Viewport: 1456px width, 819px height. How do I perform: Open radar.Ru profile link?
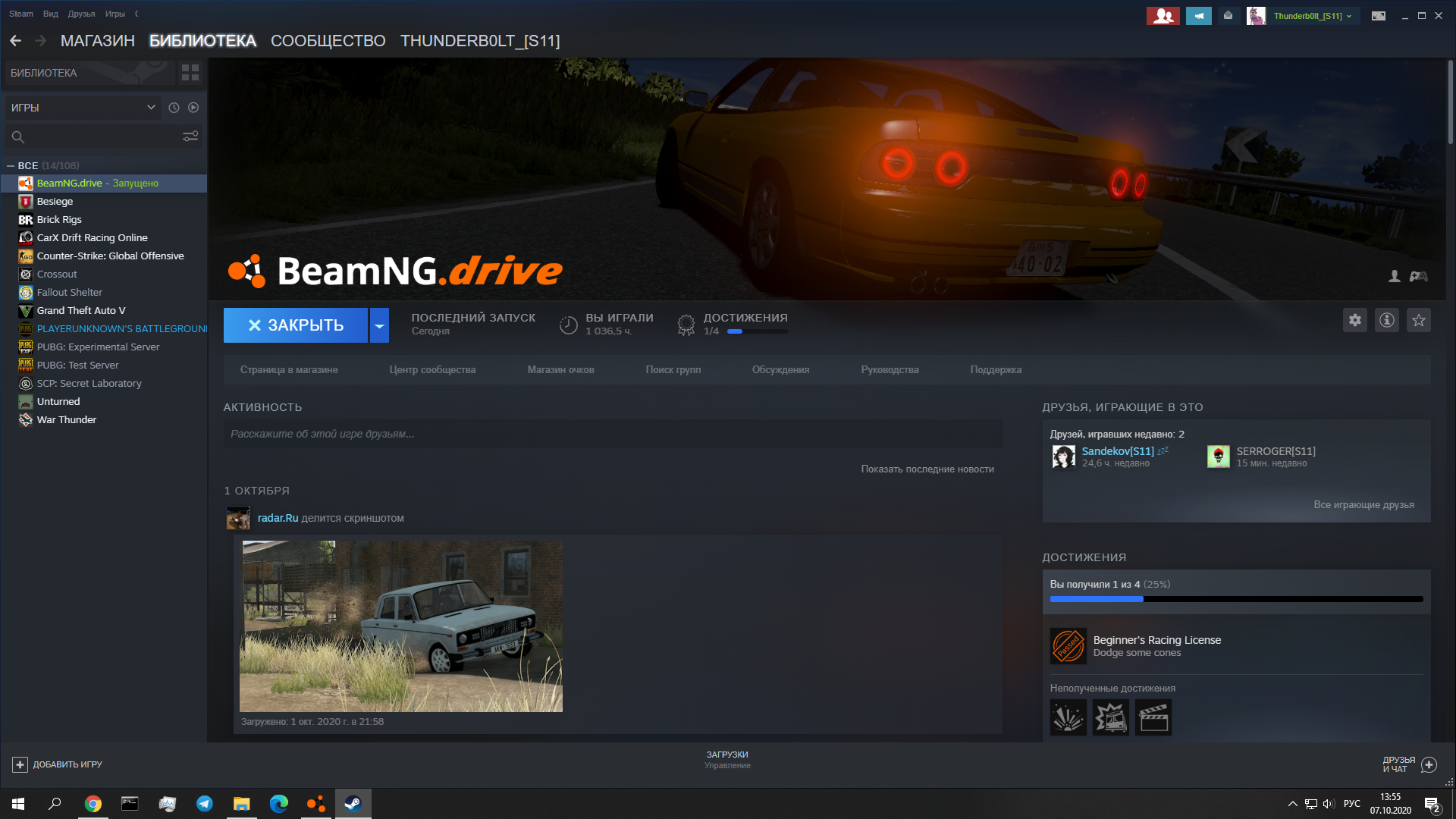pos(278,518)
